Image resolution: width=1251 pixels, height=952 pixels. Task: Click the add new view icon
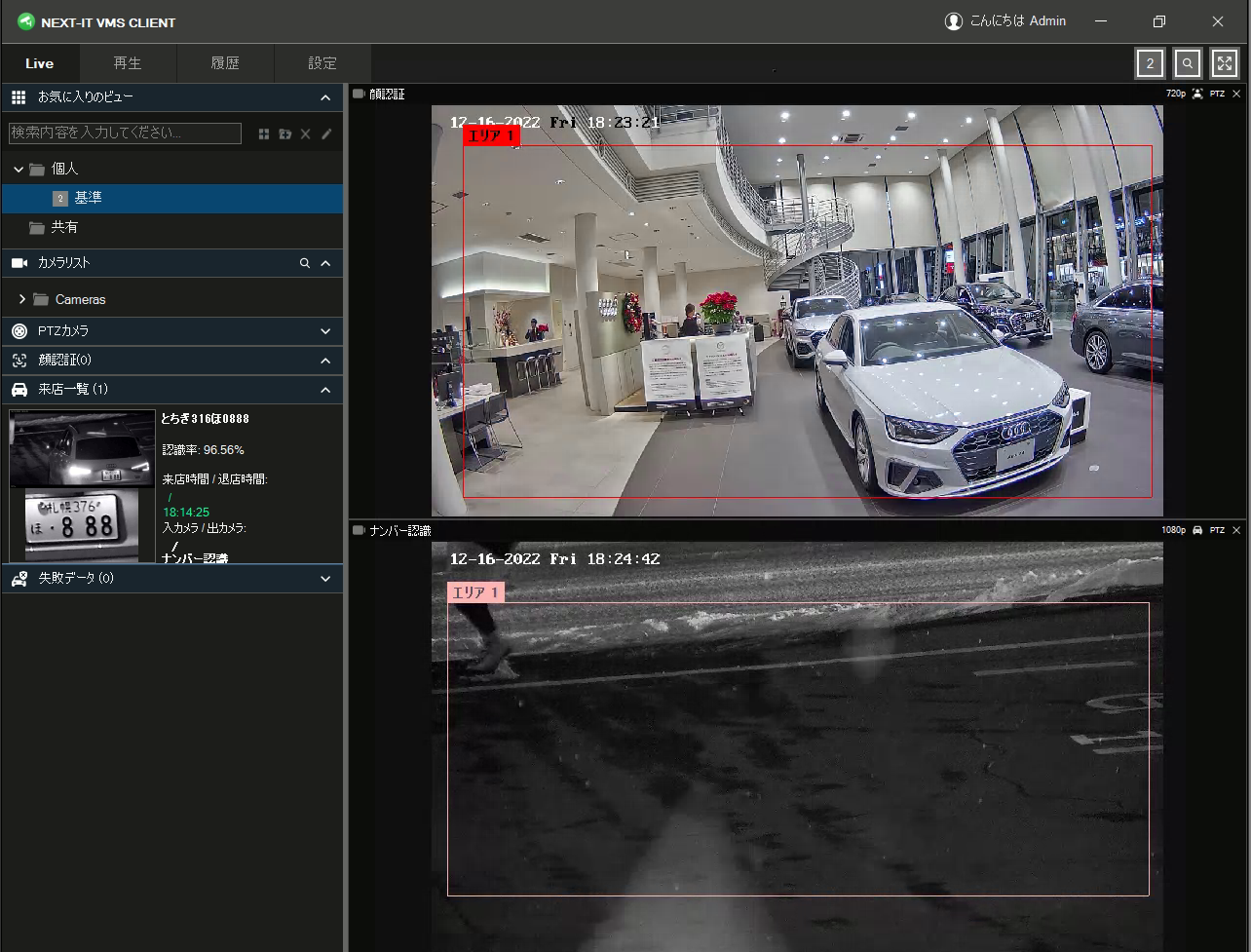[264, 133]
